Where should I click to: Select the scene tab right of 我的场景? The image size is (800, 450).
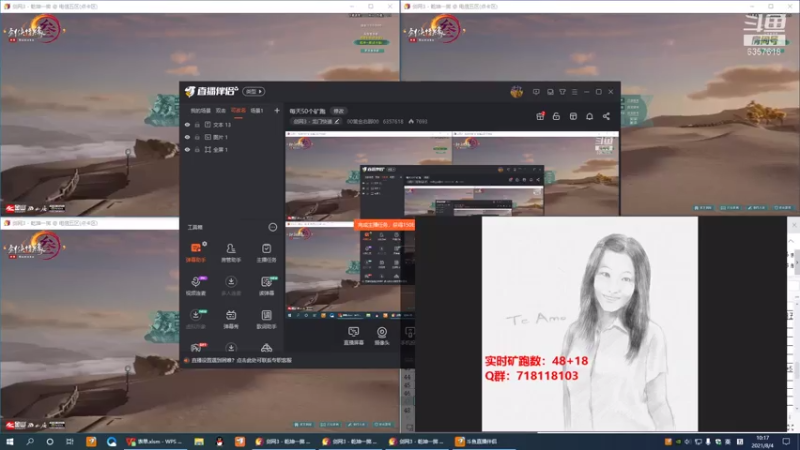coord(220,110)
